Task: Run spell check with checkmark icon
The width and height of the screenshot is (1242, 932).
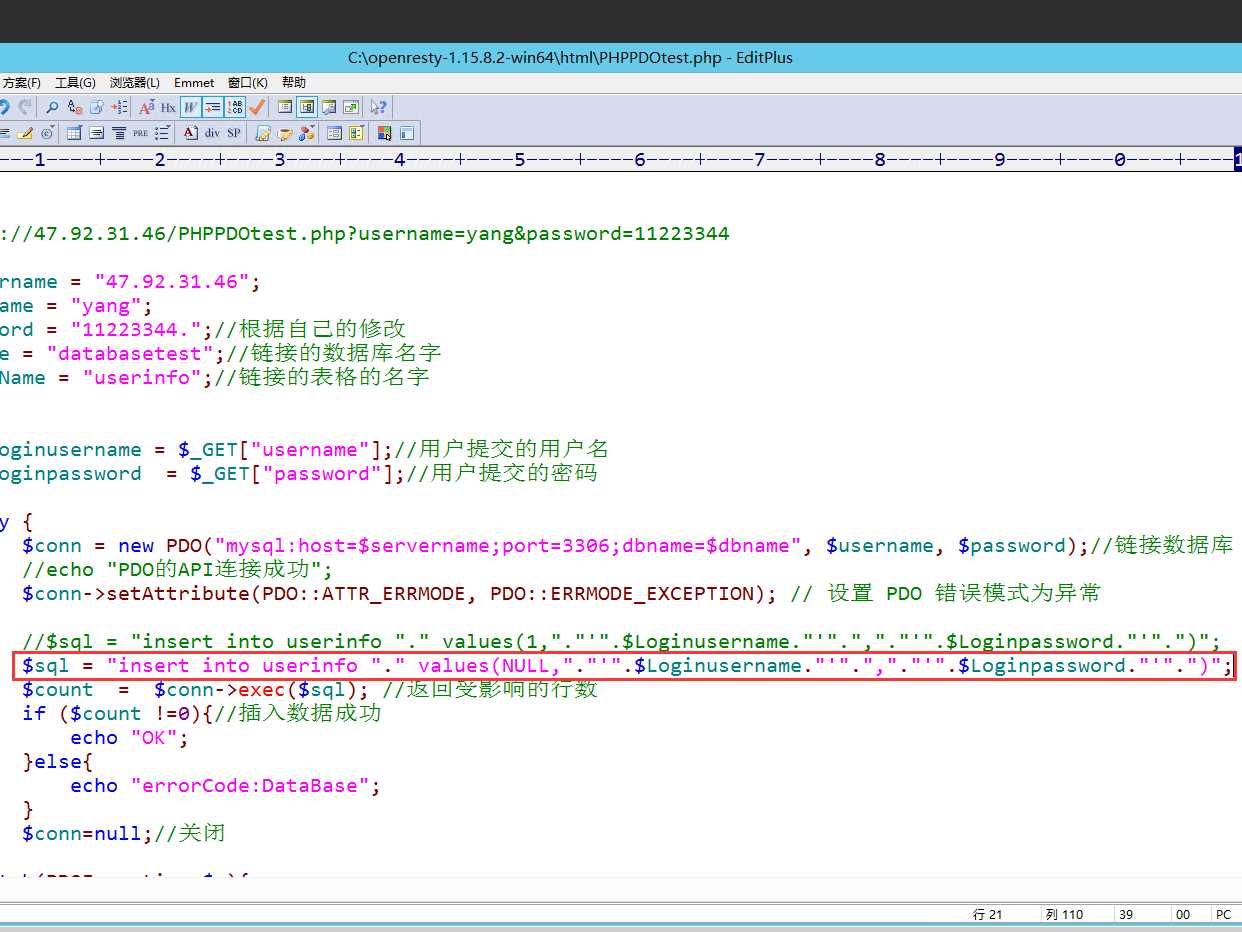Action: 257,107
